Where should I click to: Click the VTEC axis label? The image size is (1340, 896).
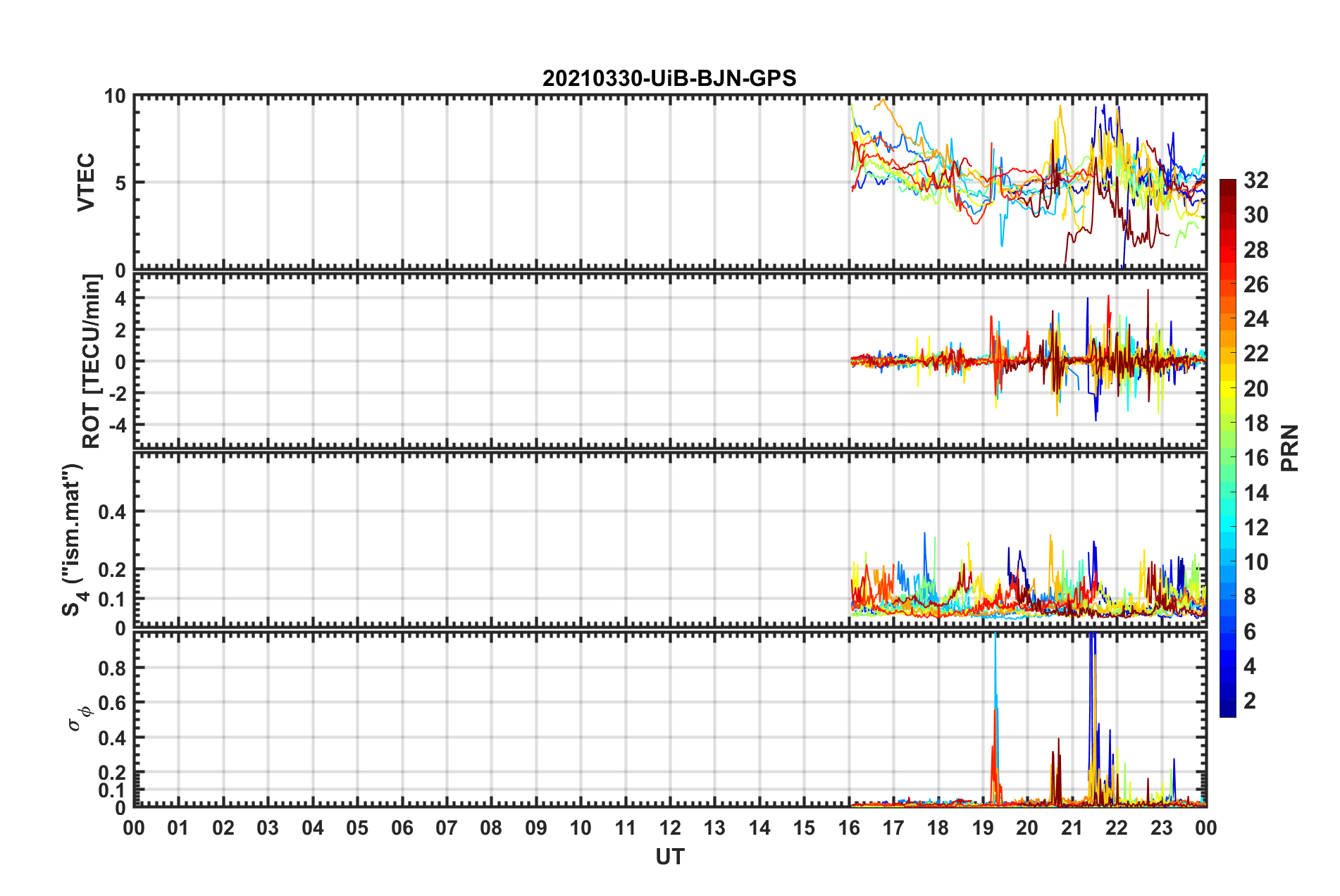[x=86, y=182]
